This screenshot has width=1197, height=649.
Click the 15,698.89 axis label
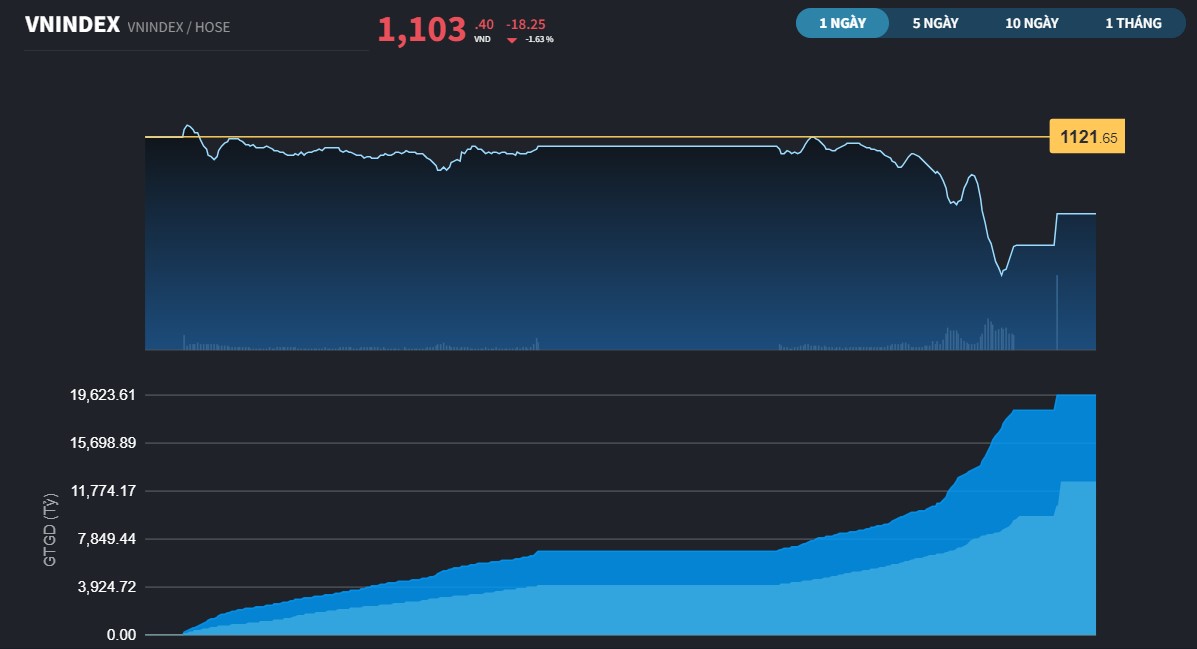pos(102,443)
